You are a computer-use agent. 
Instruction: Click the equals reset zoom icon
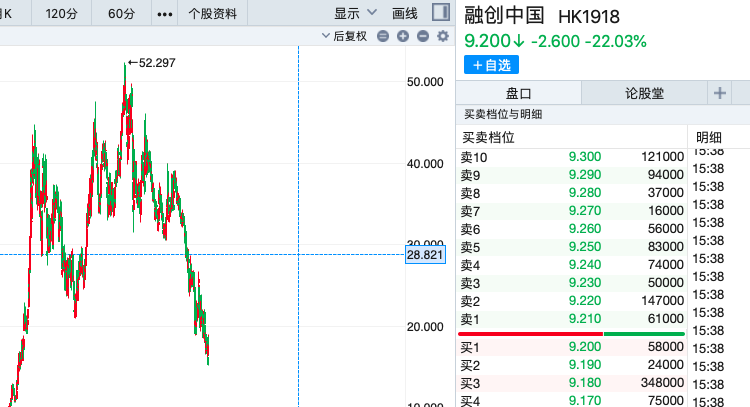383,36
